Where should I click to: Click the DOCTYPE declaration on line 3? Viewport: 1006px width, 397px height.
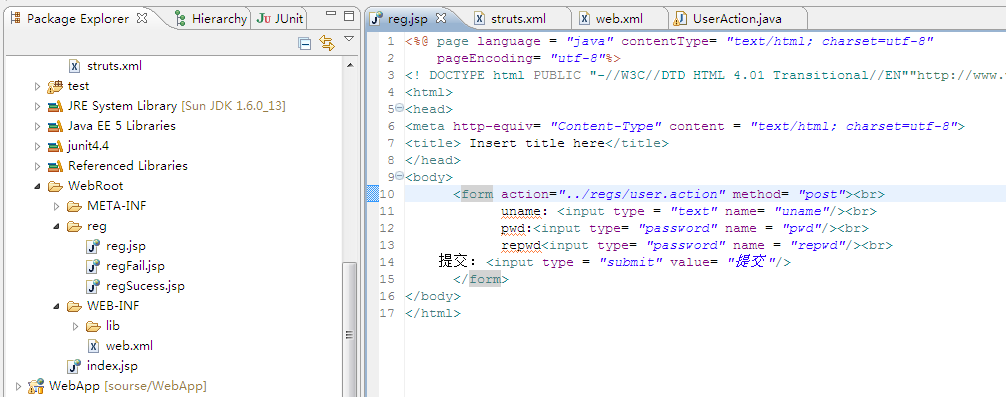[706, 75]
